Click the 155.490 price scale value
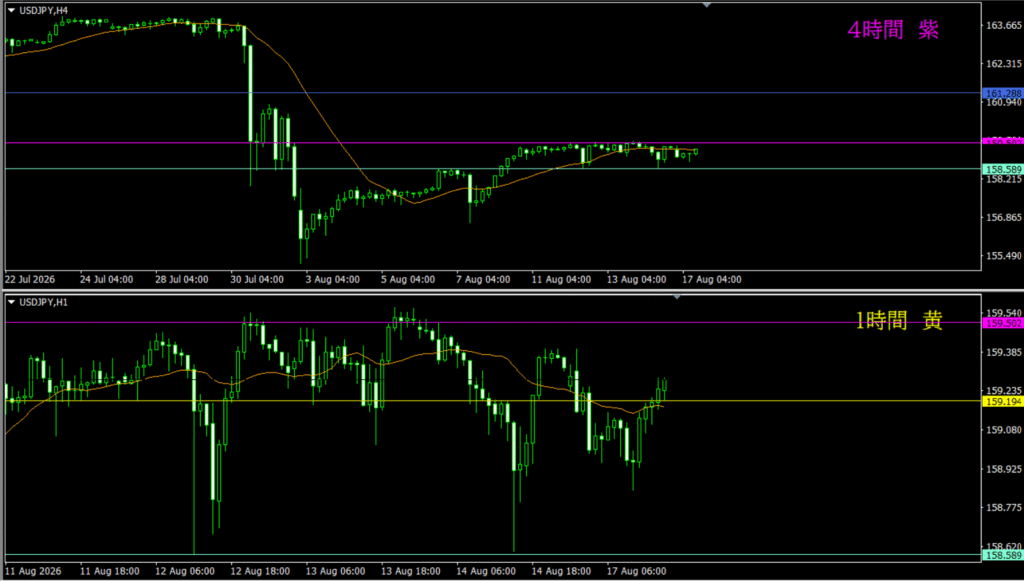The width and height of the screenshot is (1024, 581). [x=1004, y=256]
